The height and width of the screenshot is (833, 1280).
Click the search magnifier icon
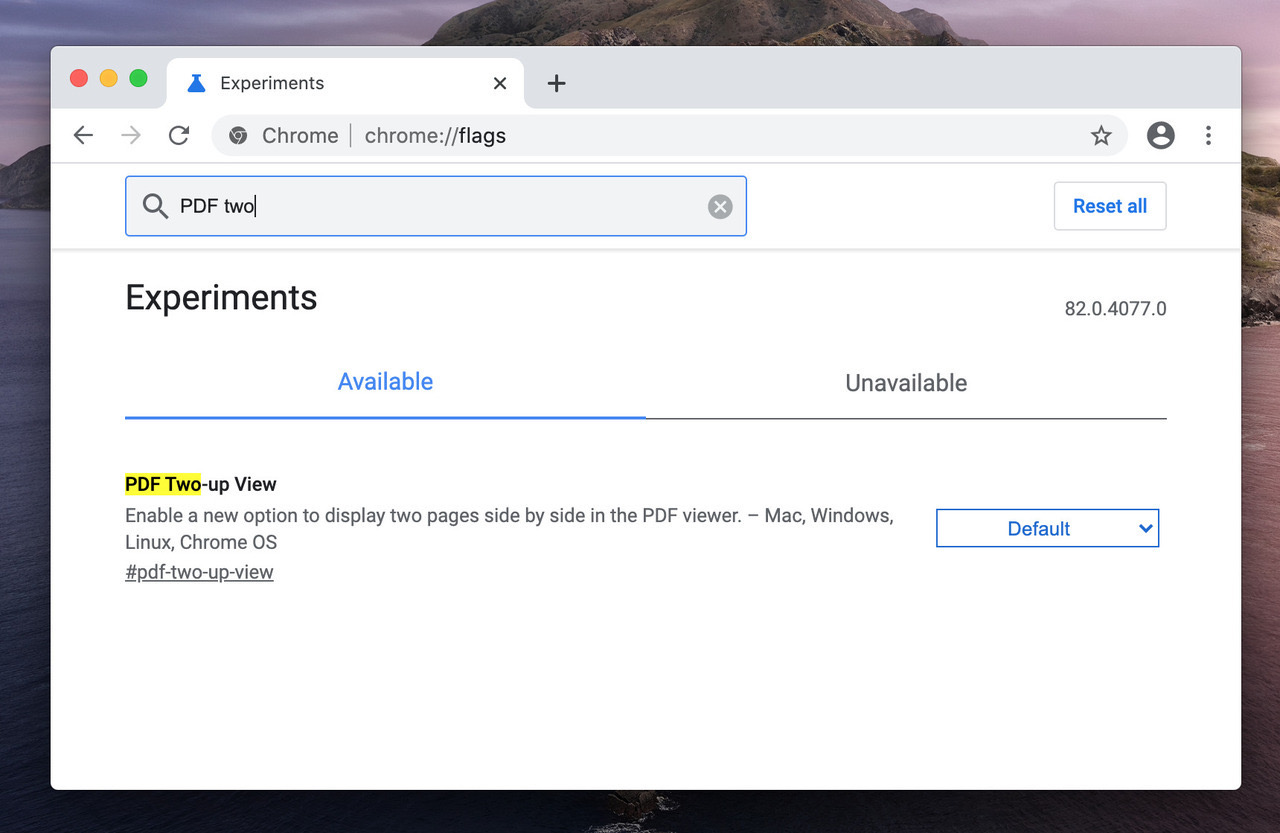click(155, 207)
